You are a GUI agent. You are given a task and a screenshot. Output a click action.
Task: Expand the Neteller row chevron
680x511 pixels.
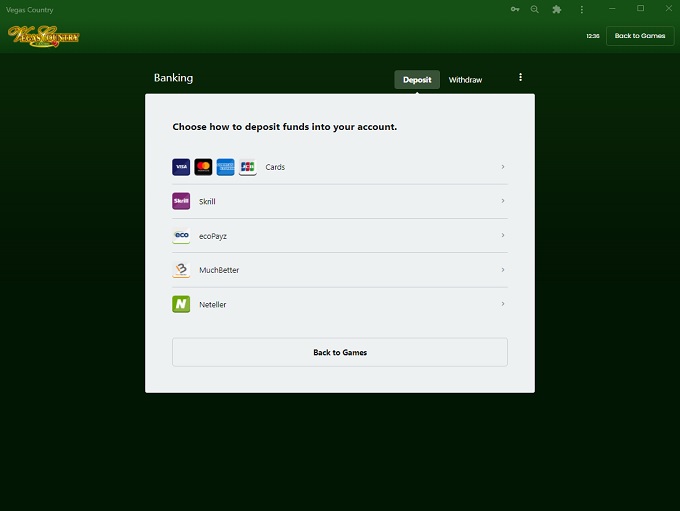click(x=502, y=304)
